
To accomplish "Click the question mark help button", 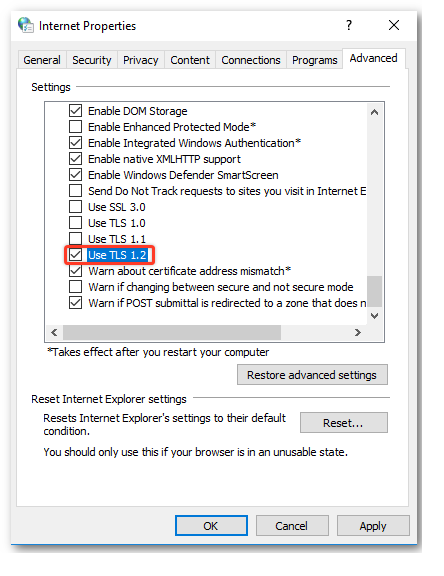I will point(349,25).
